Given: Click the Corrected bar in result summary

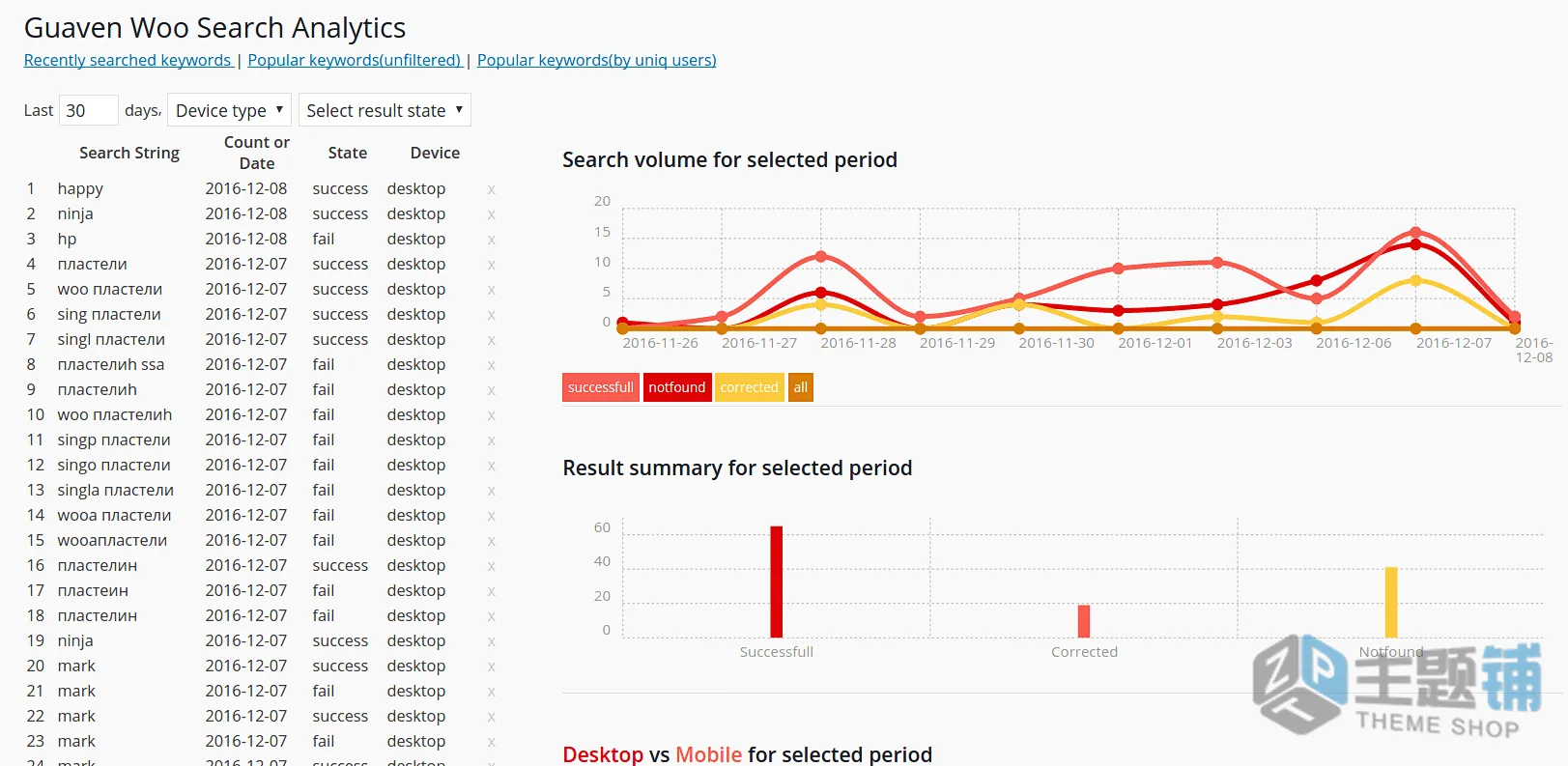Looking at the screenshot, I should pos(1084,621).
